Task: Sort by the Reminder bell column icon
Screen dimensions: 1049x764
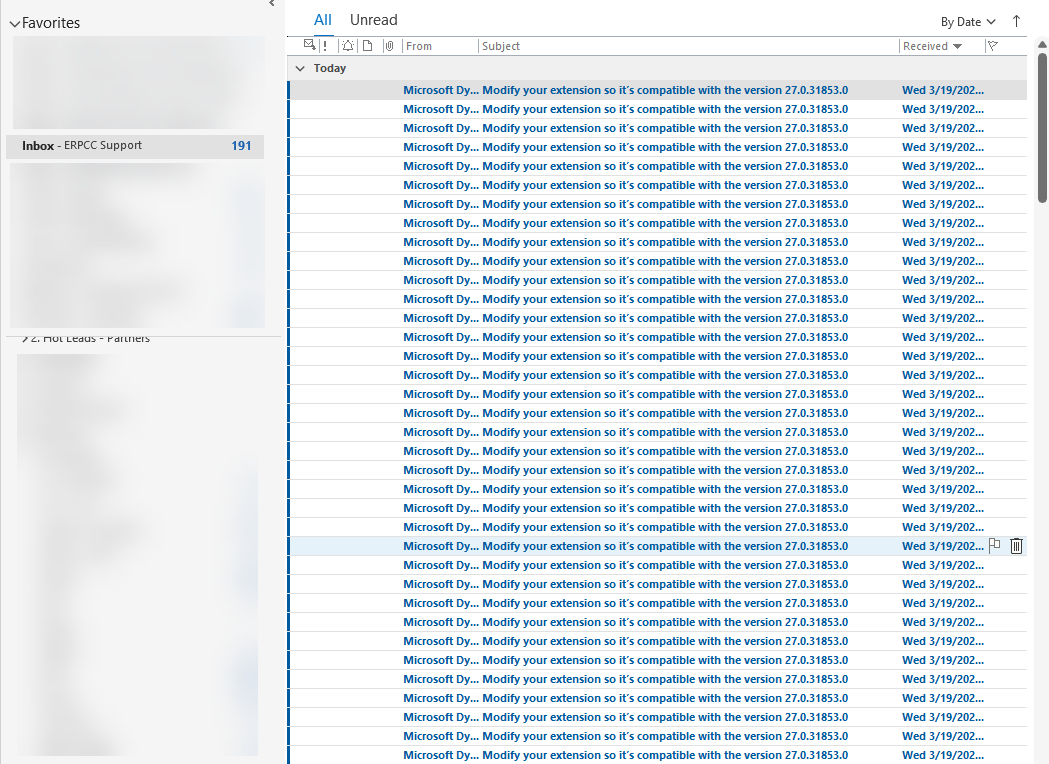Action: coord(348,46)
